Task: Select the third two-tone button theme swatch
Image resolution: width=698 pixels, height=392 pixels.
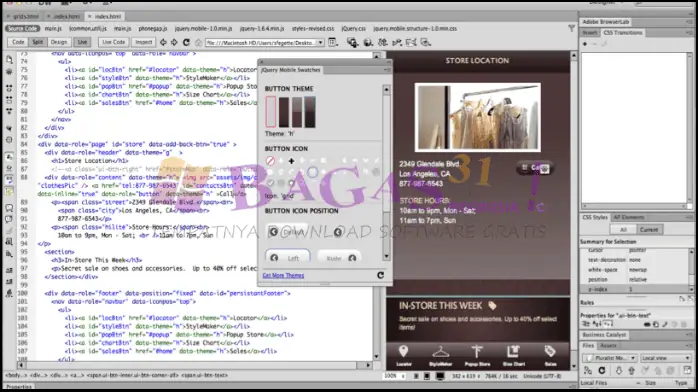Action: pos(297,112)
